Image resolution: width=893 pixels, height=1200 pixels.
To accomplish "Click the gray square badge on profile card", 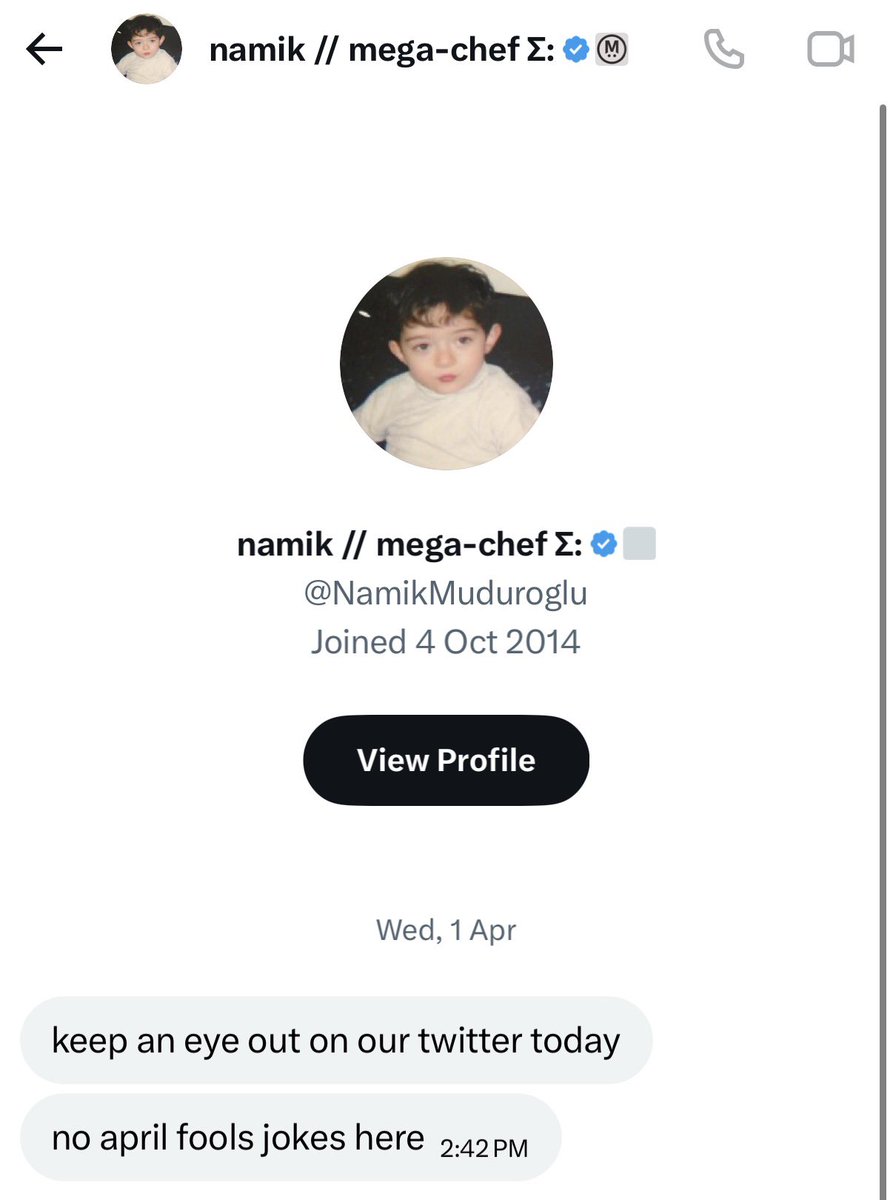I will click(x=639, y=545).
